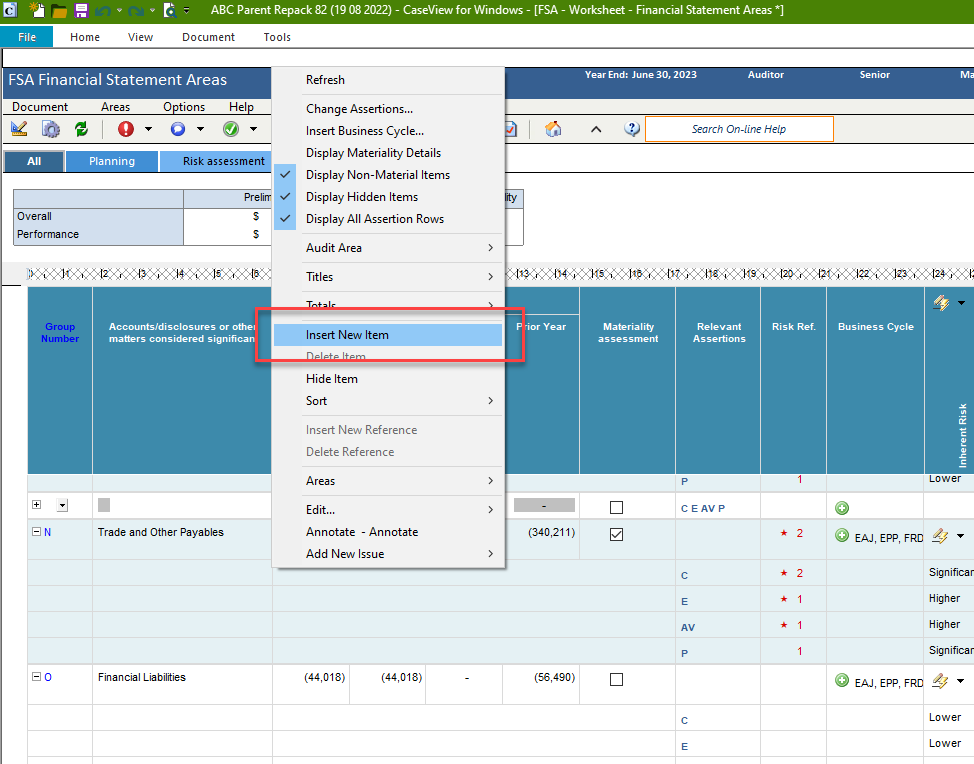Viewport: 974px width, 764px height.
Task: Save with the purple floppy disk icon
Action: tap(81, 11)
